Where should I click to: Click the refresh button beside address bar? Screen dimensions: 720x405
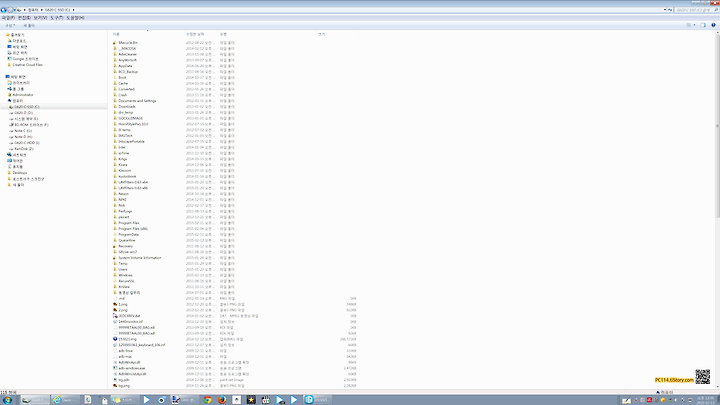[x=670, y=10]
